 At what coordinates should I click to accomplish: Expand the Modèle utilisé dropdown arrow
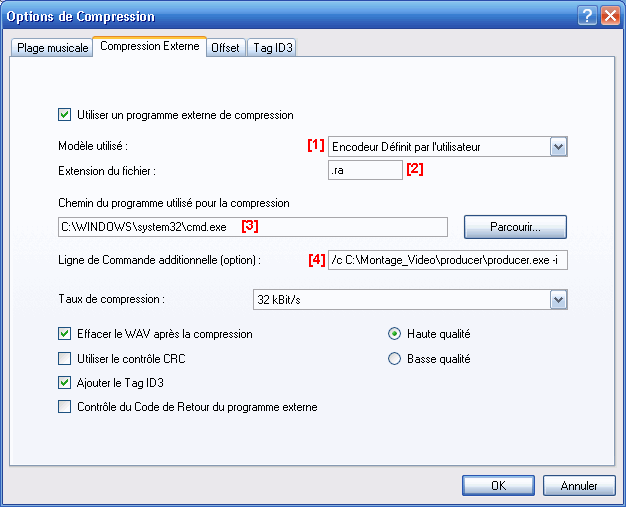point(559,147)
